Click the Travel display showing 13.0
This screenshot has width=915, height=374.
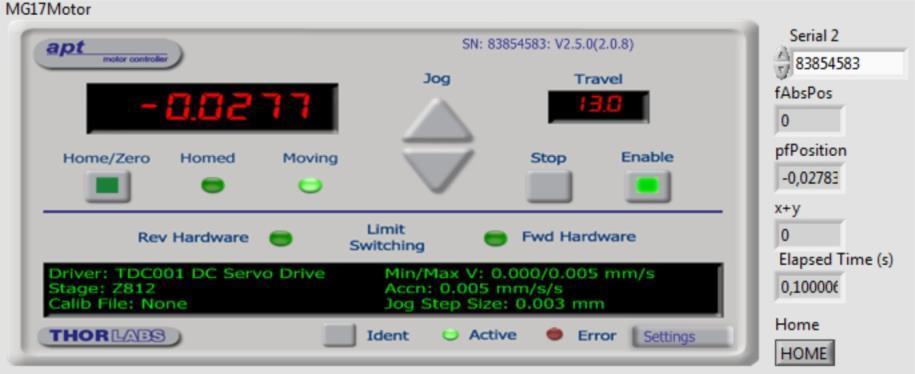pyautogui.click(x=599, y=107)
